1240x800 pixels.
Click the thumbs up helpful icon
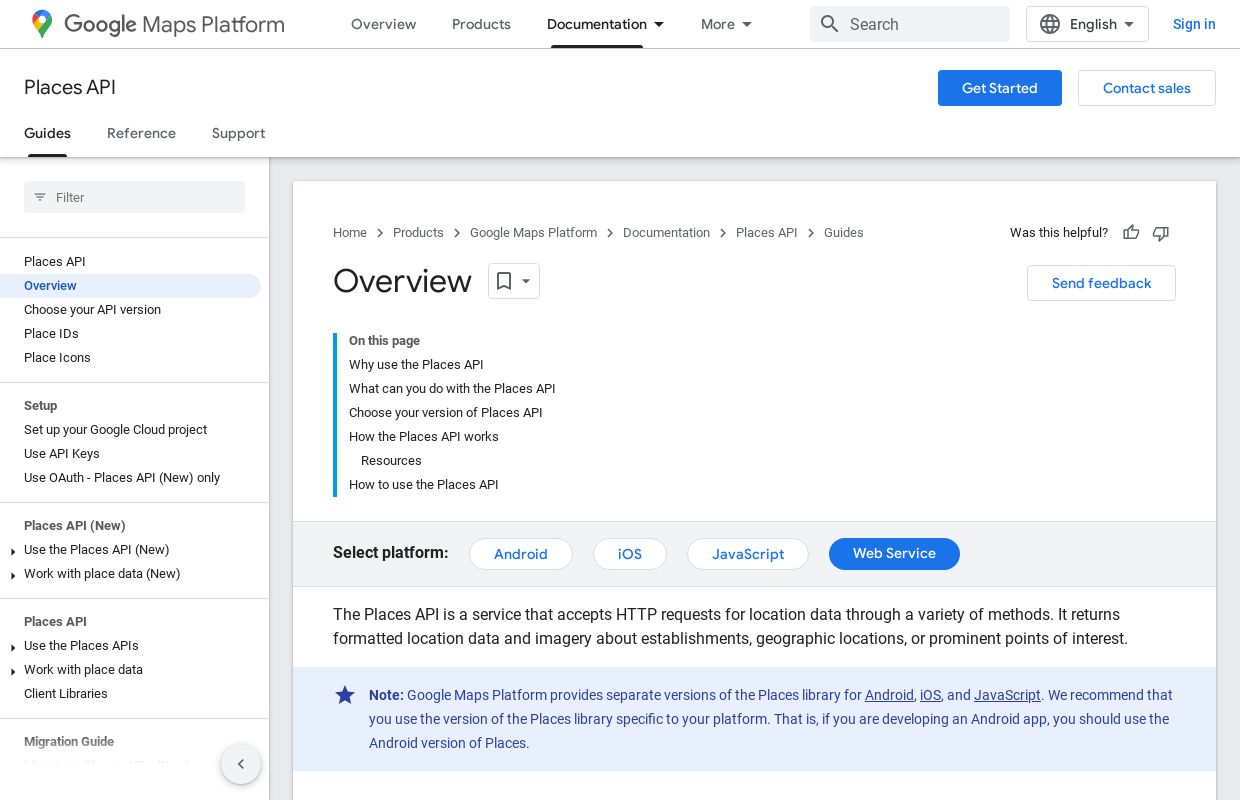pyautogui.click(x=1131, y=233)
